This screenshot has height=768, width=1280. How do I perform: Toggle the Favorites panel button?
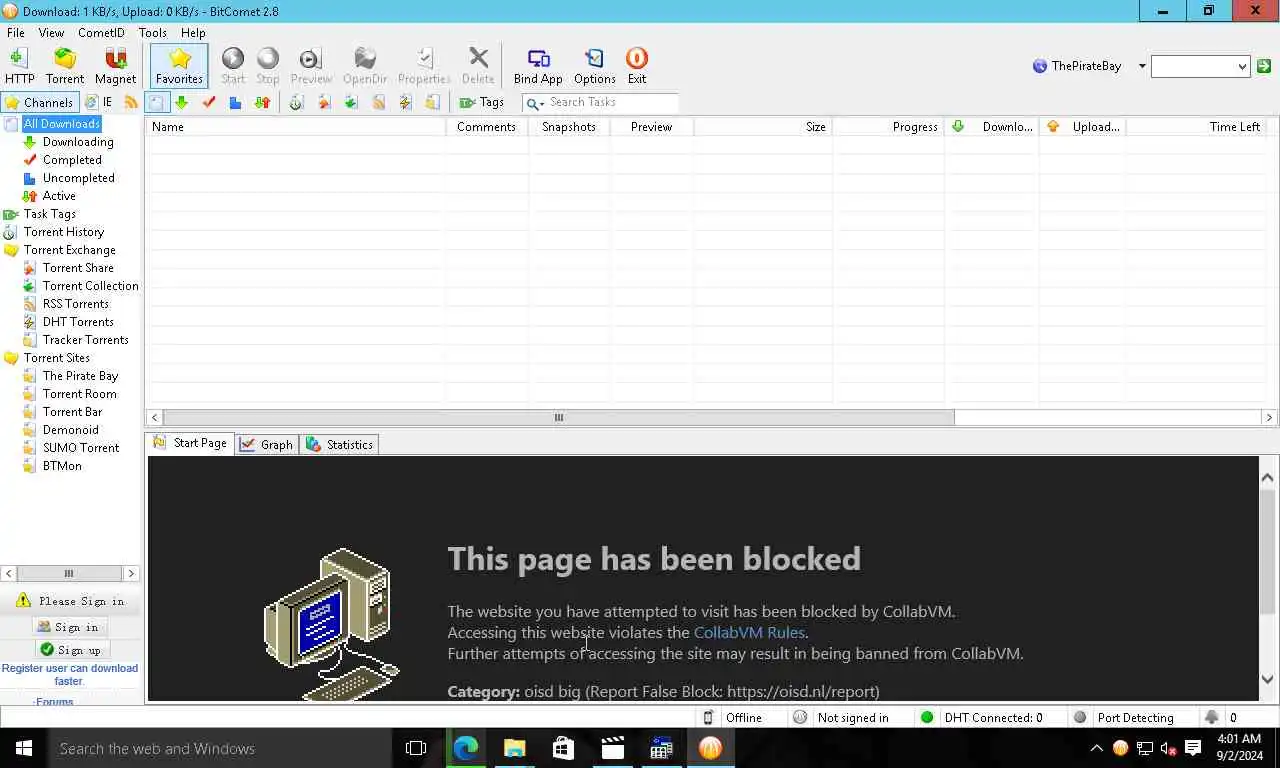coord(179,66)
